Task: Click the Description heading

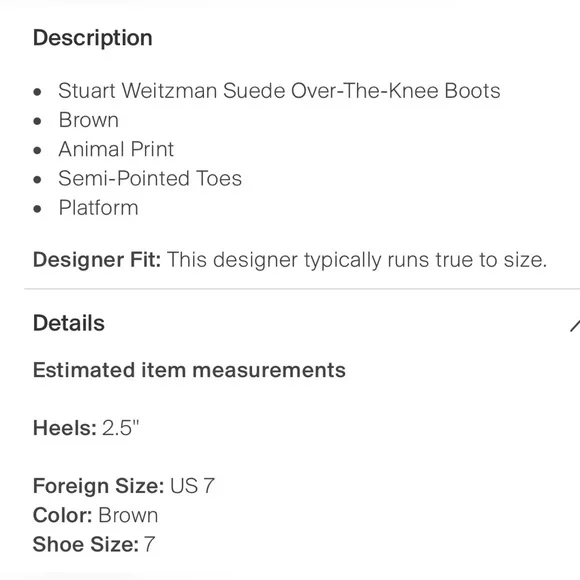Action: pos(92,38)
